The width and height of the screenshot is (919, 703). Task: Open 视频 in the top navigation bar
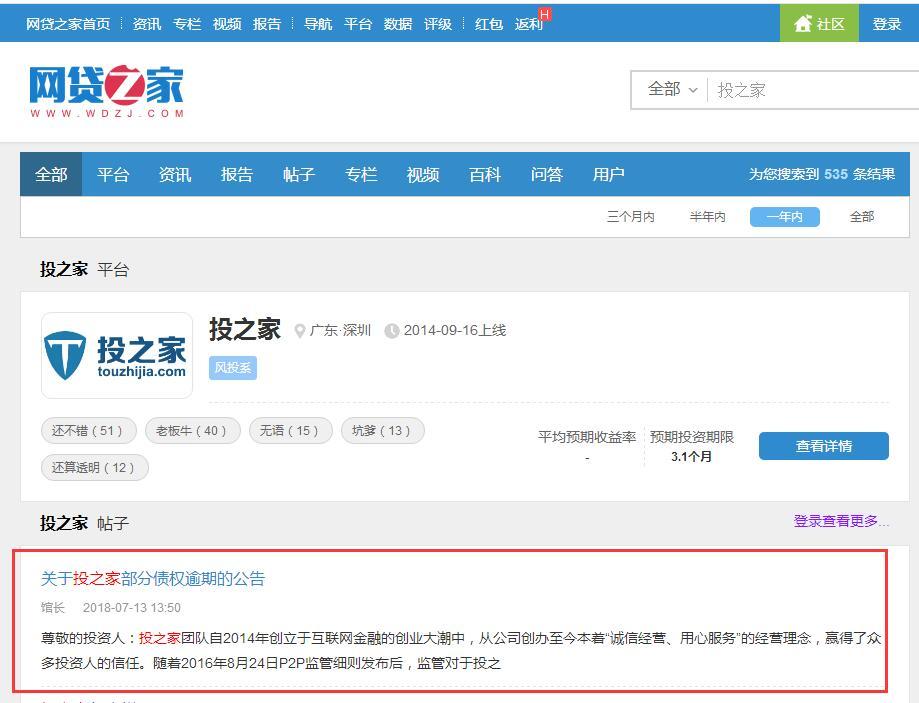click(x=227, y=24)
